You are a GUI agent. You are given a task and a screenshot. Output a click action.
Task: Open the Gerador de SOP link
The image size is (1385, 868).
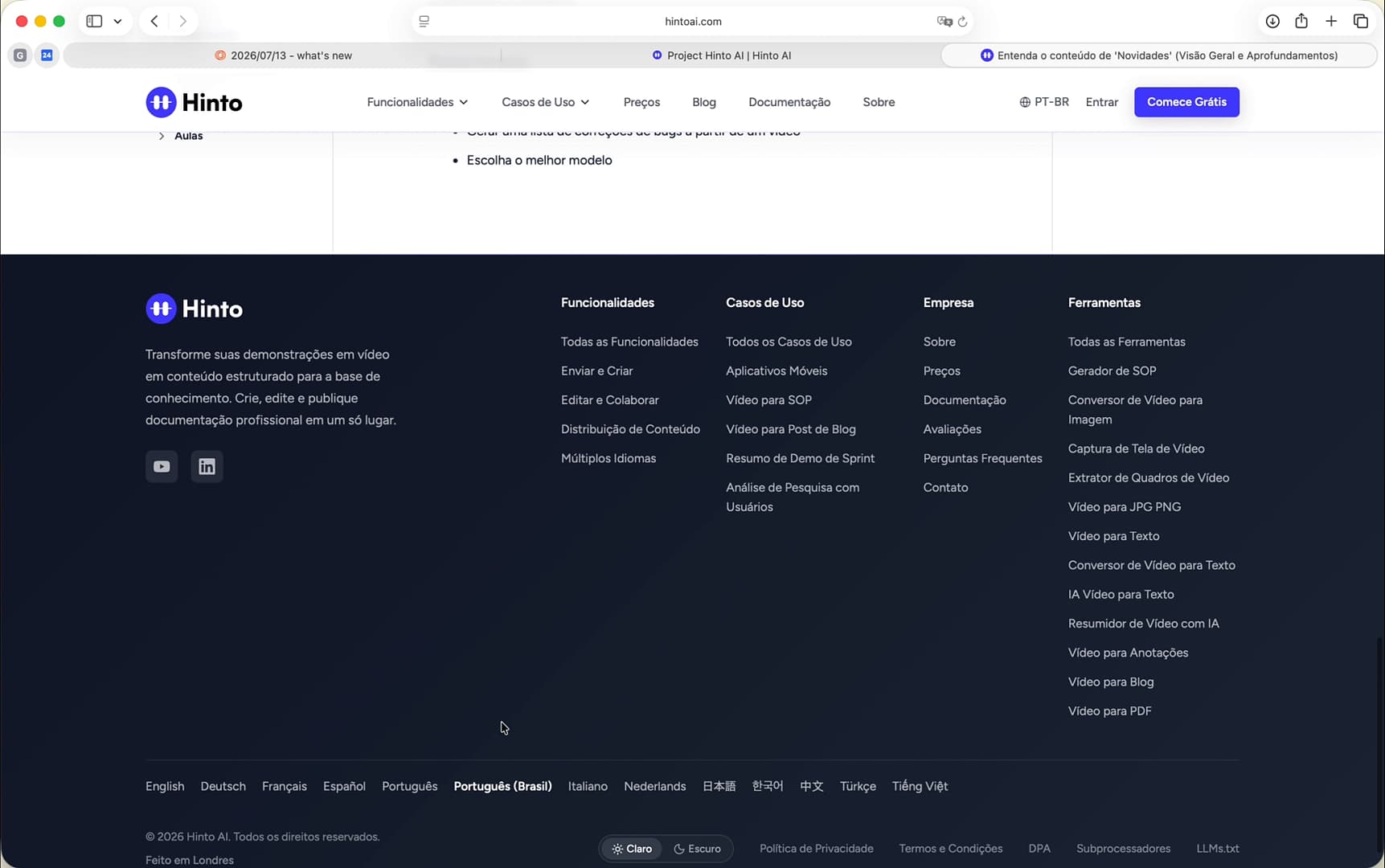click(x=1112, y=371)
